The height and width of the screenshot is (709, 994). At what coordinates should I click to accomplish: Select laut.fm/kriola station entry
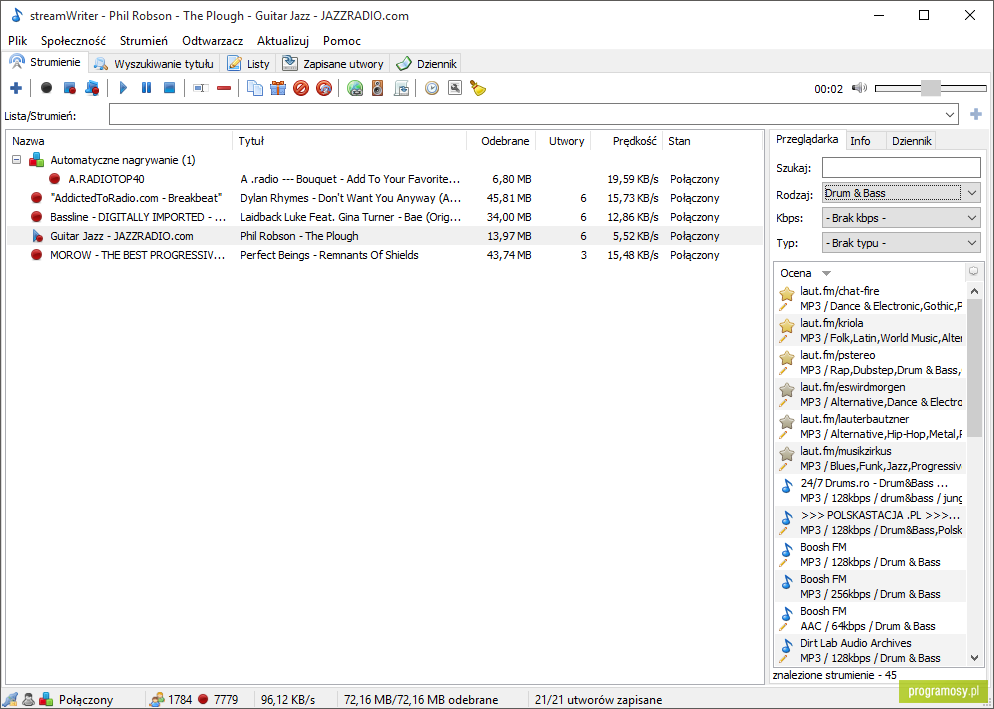pyautogui.click(x=870, y=330)
